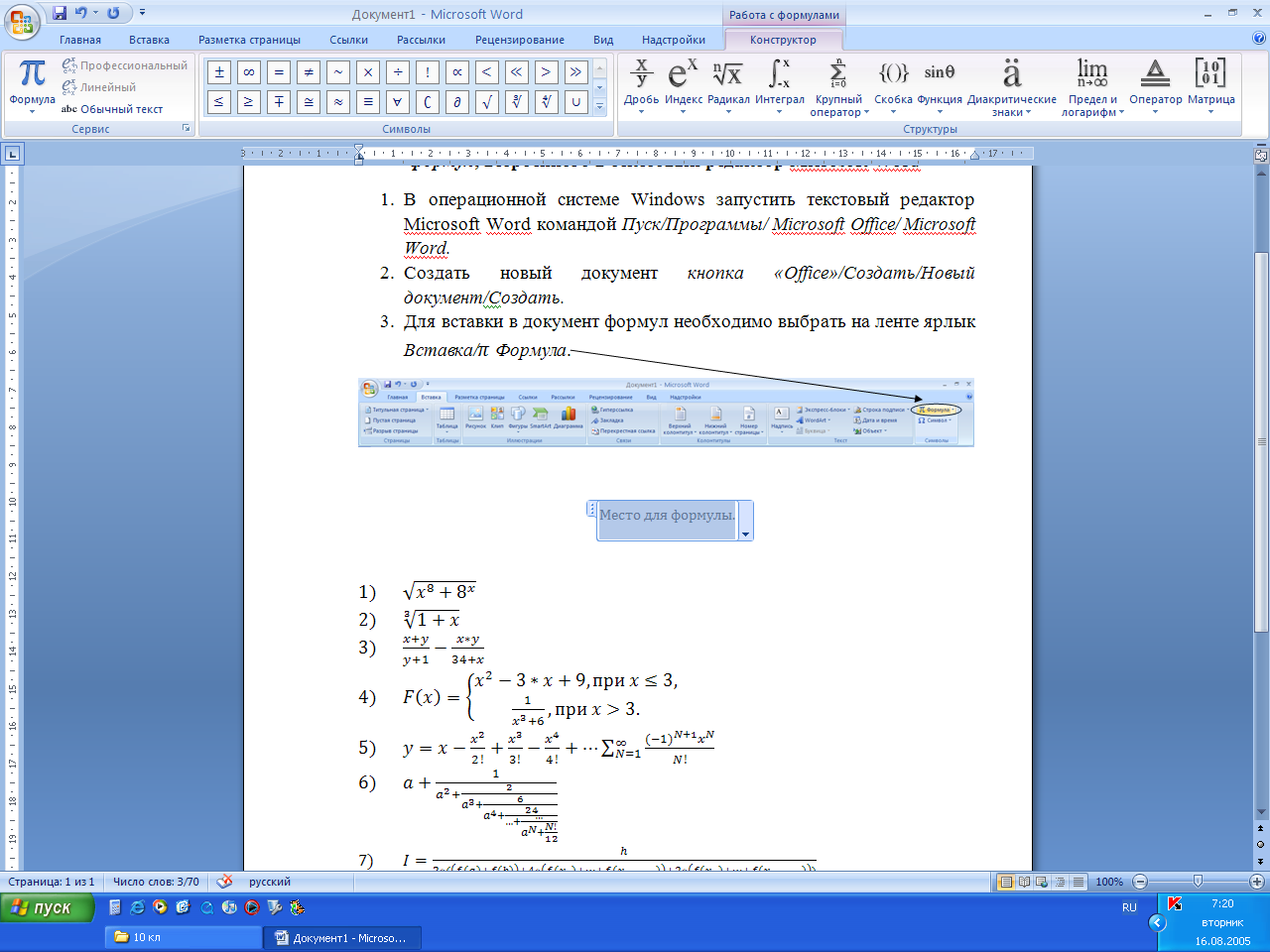Insert the division symbol

[x=398, y=72]
